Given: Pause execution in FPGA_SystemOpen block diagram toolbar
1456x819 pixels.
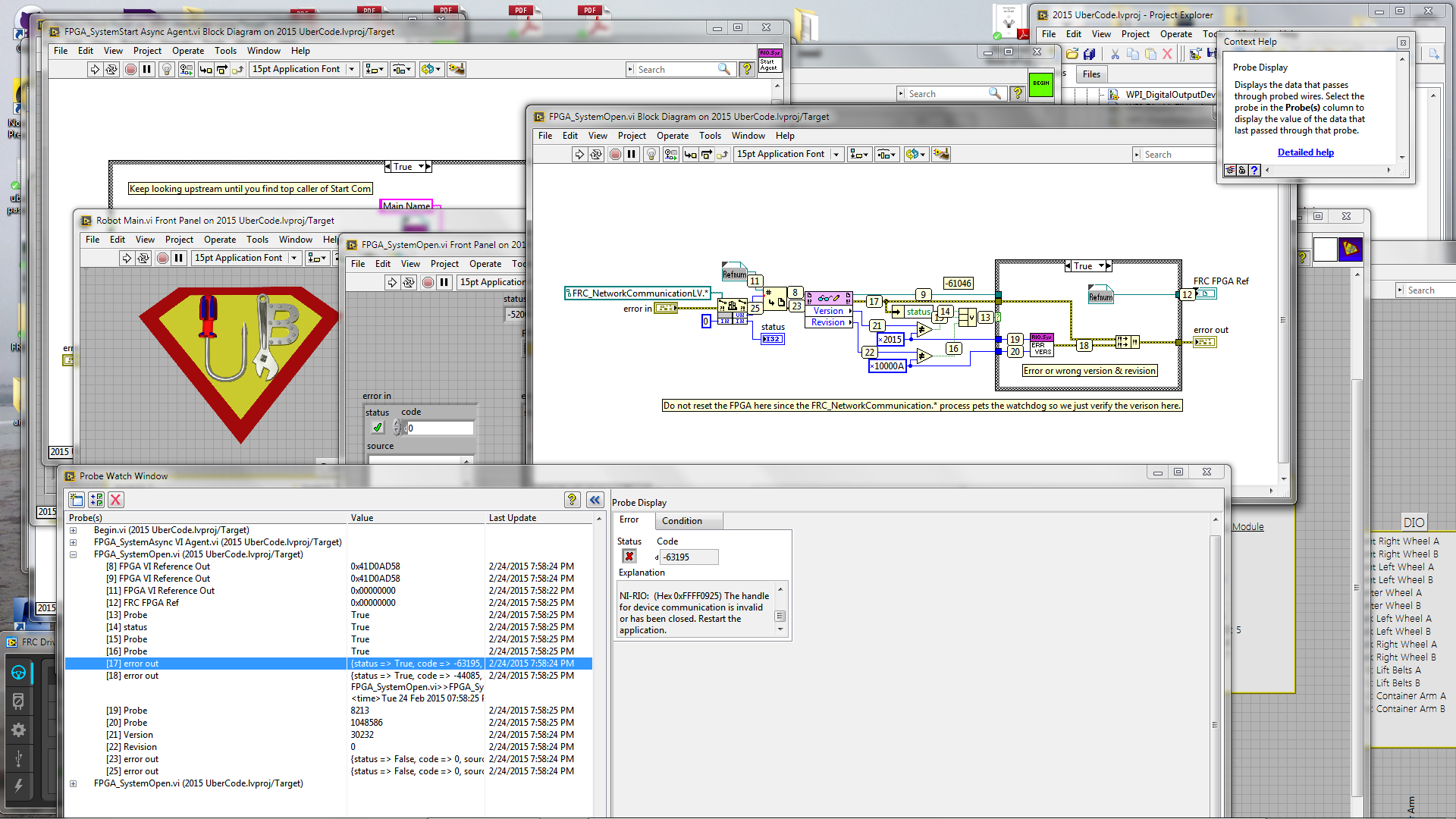Looking at the screenshot, I should click(x=632, y=154).
